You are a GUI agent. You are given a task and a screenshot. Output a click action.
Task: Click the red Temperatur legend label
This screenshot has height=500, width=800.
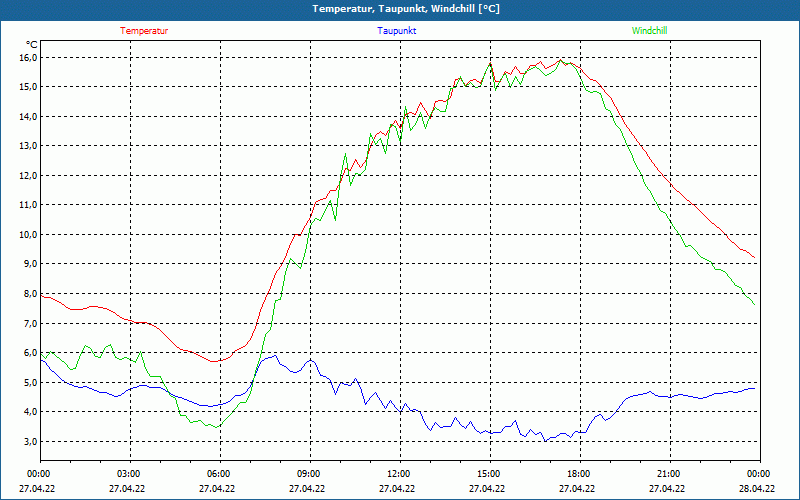(x=144, y=31)
